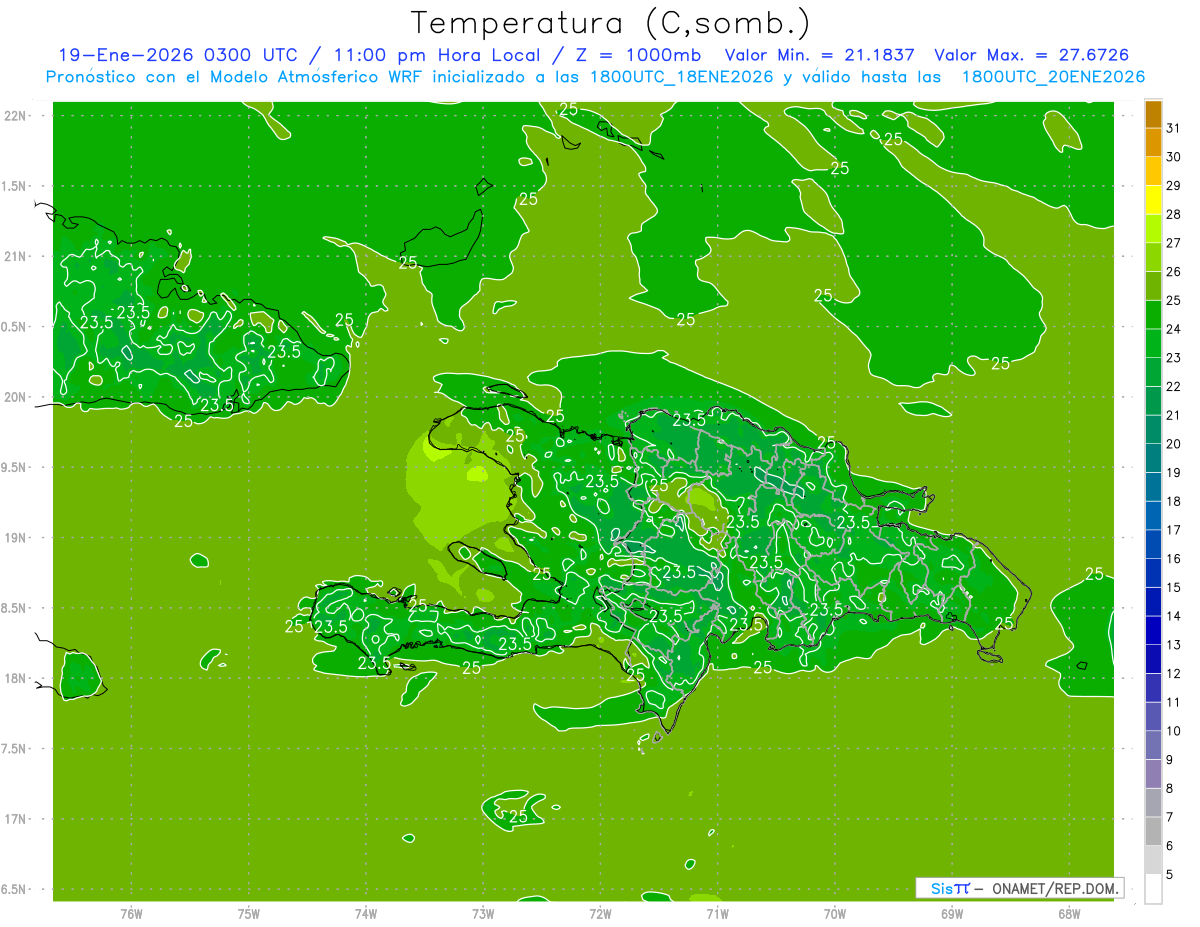1200x927 pixels.
Task: Click the "SisTT – ONAMET/REP.DOM." credit box
Action: point(1020,888)
